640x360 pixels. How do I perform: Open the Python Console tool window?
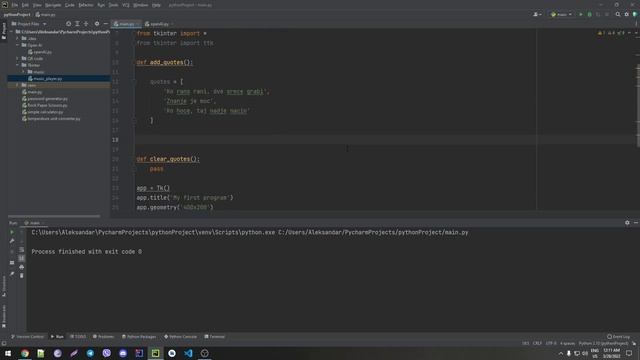[180, 337]
